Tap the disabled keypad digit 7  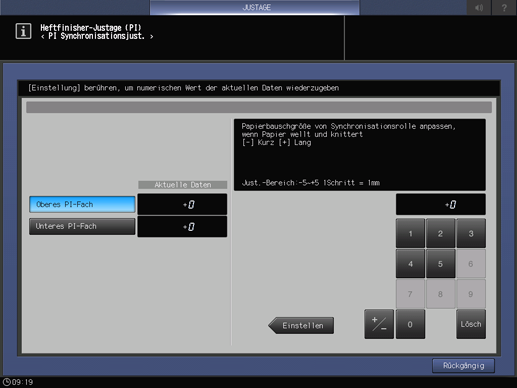[410, 294]
